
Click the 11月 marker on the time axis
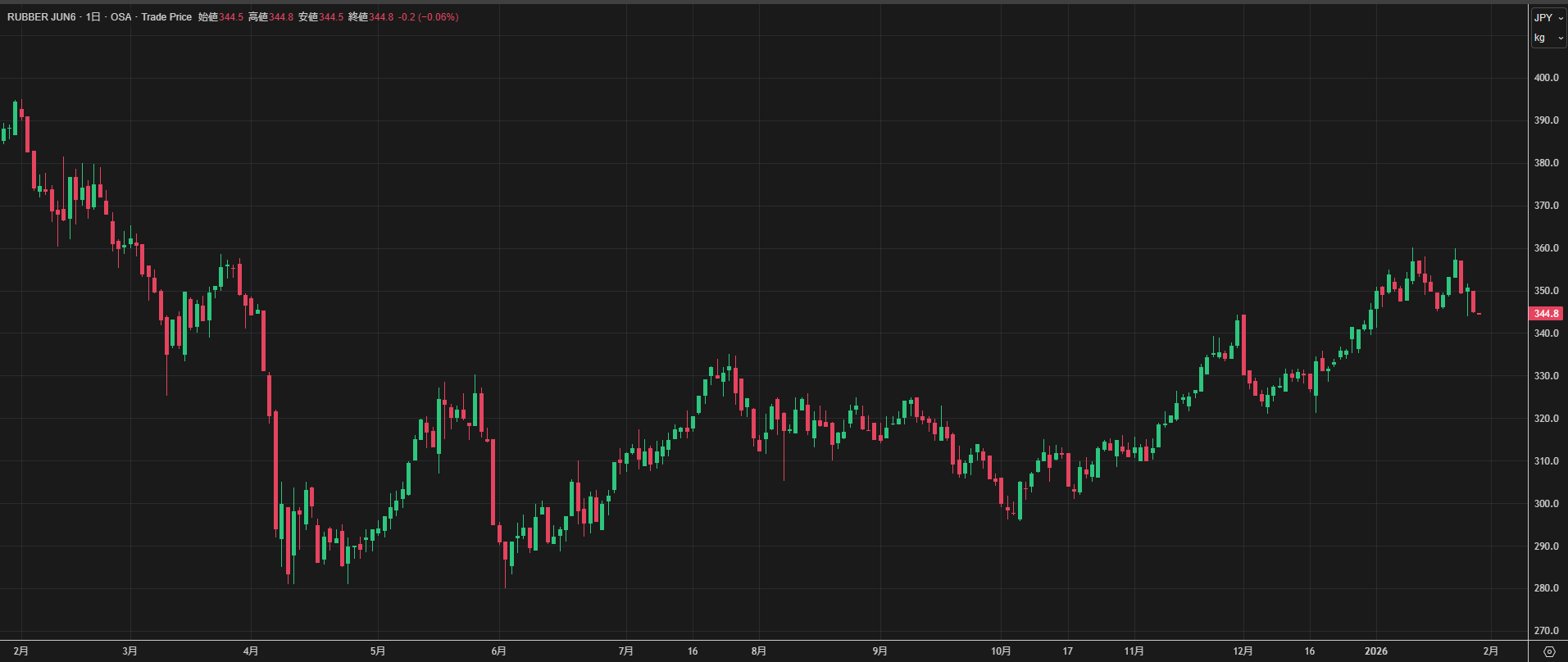pyautogui.click(x=1134, y=651)
